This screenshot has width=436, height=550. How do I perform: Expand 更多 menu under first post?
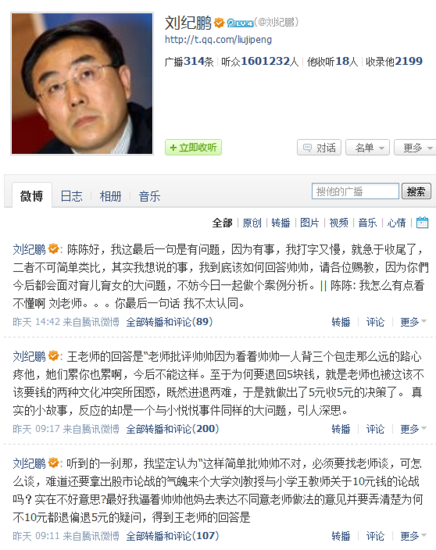(413, 322)
